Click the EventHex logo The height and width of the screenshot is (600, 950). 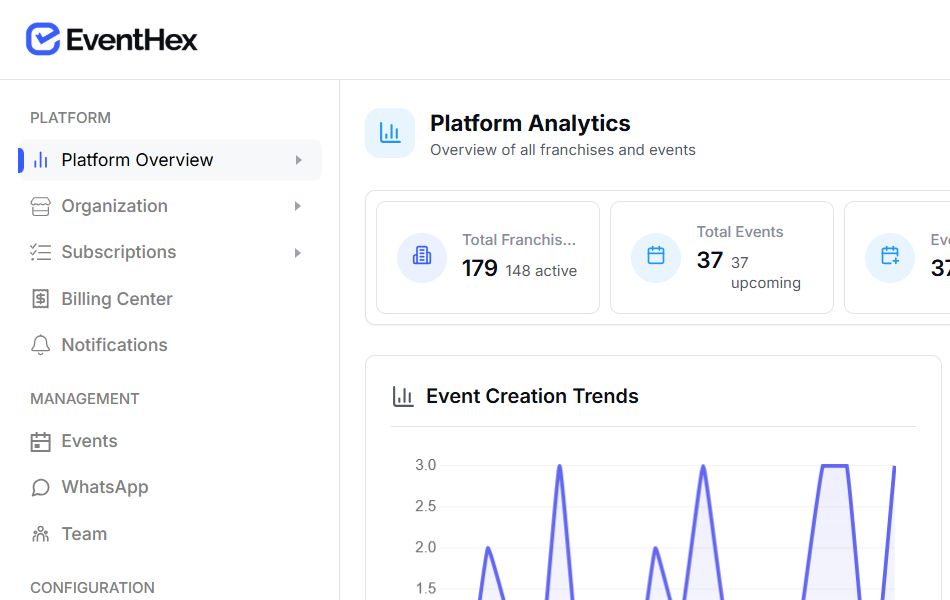(111, 39)
